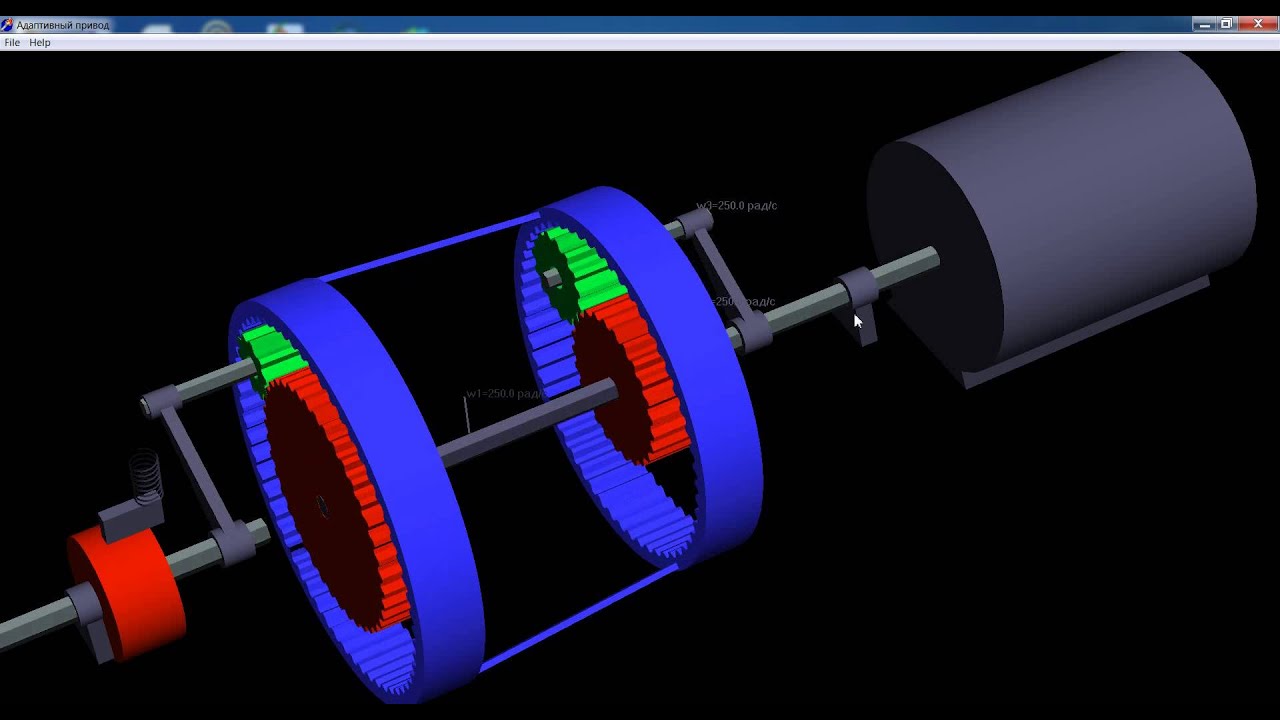Image resolution: width=1280 pixels, height=720 pixels.
Task: Maximize the Адаптивный привод window
Action: 1227,24
